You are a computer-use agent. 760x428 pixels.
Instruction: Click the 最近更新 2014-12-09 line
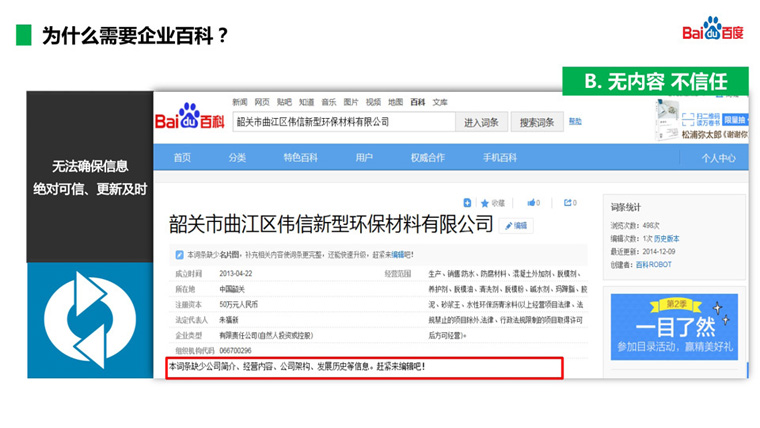point(643,252)
